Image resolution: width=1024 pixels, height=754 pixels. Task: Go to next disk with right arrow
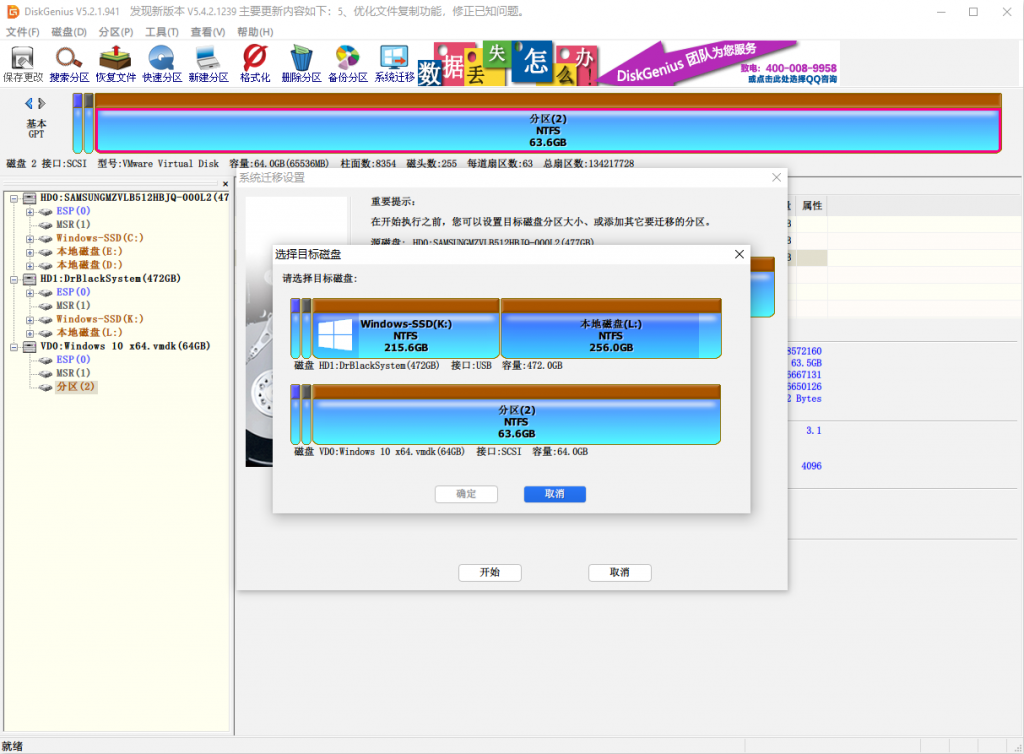42,103
